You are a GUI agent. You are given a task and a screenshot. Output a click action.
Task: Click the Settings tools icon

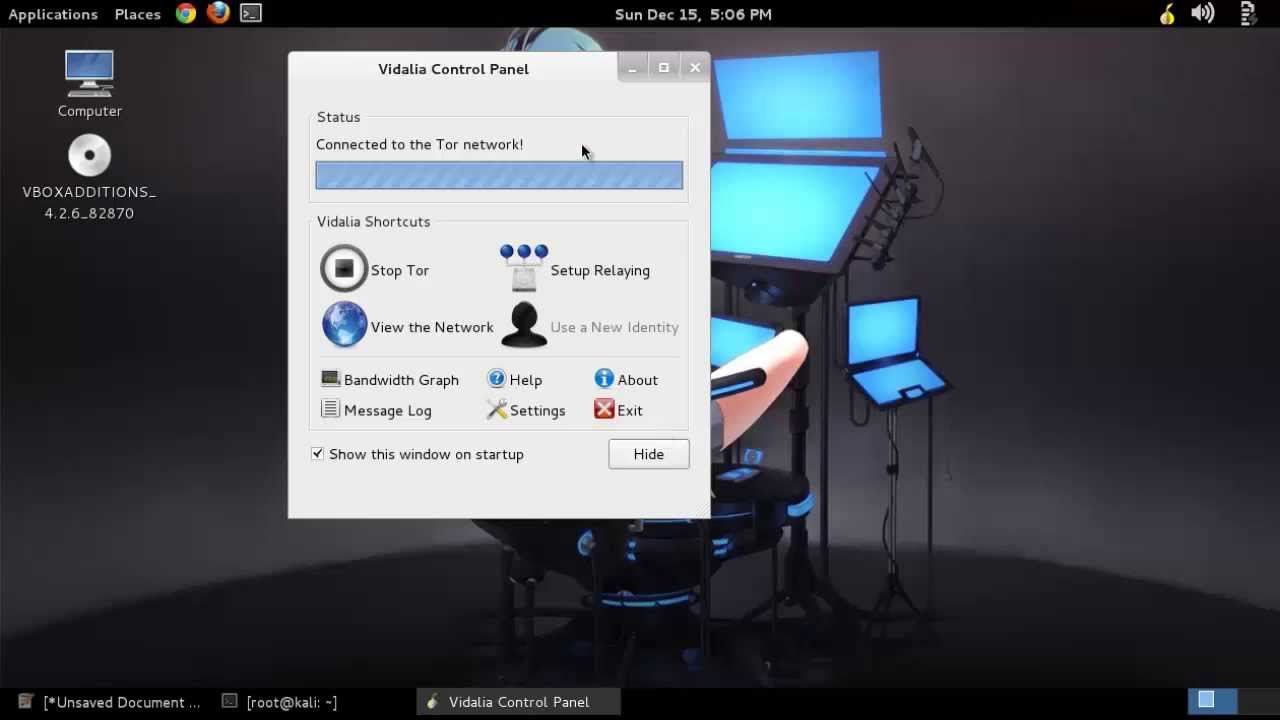coord(496,409)
